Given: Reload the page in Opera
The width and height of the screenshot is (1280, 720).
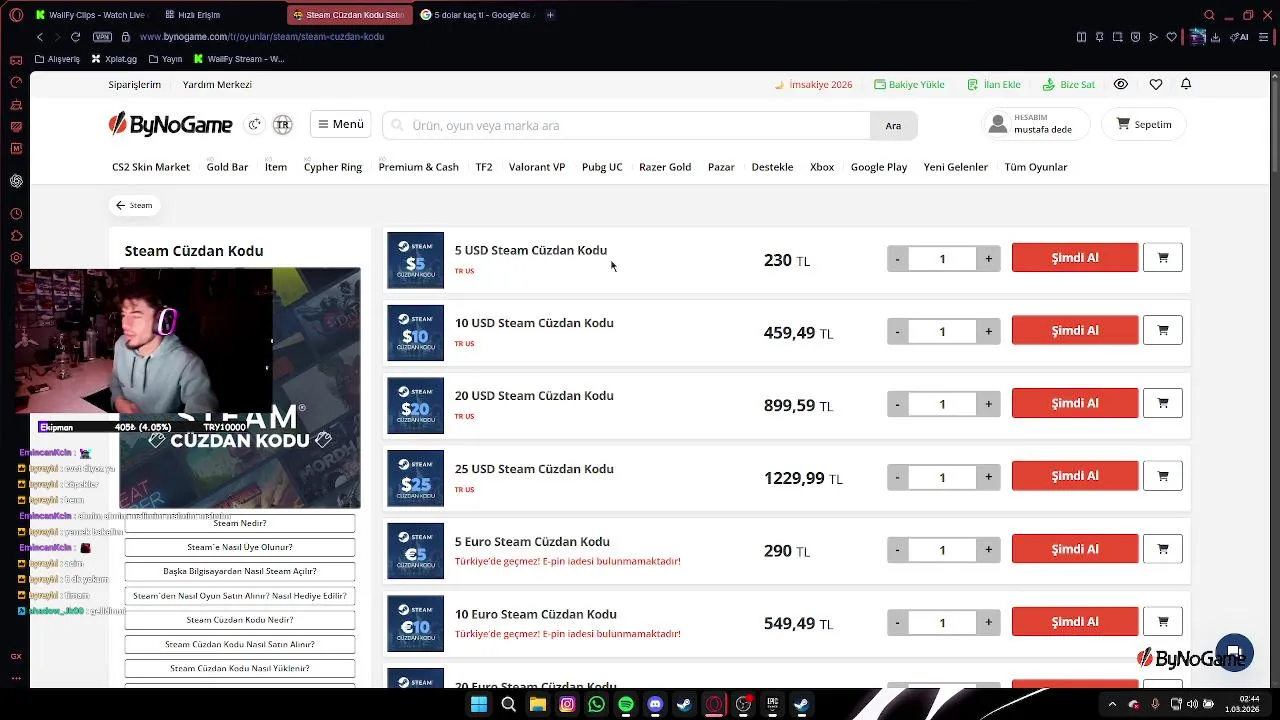Looking at the screenshot, I should click(x=75, y=37).
